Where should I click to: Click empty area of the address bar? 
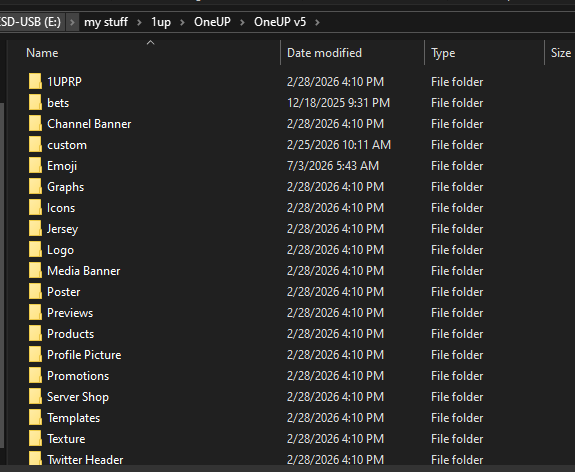click(x=447, y=22)
